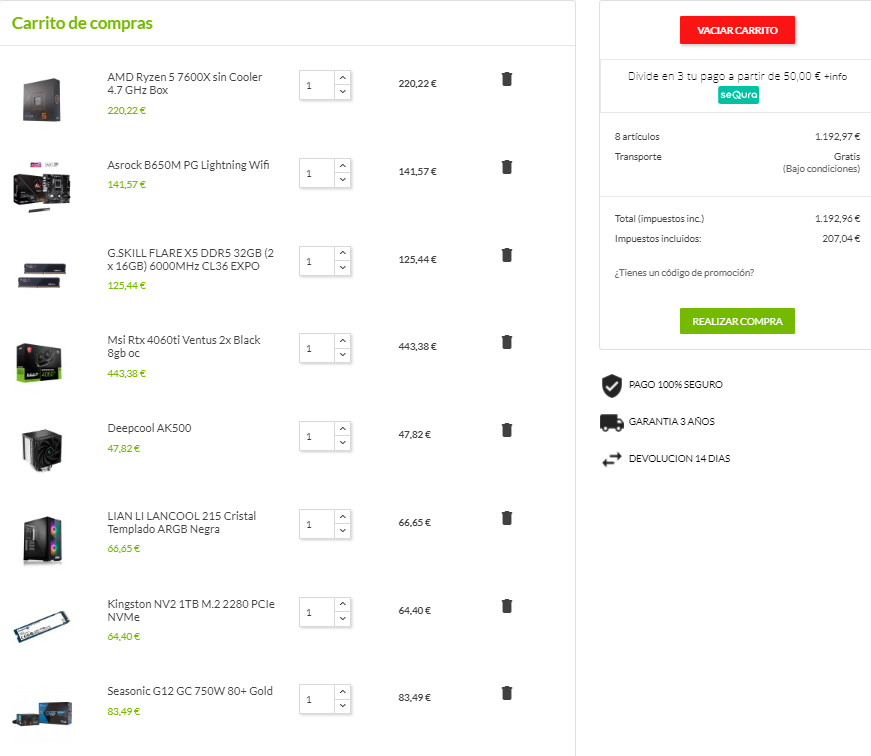Open AMD Ryzen 5 7600X product link
The width and height of the screenshot is (871, 756).
coord(184,83)
